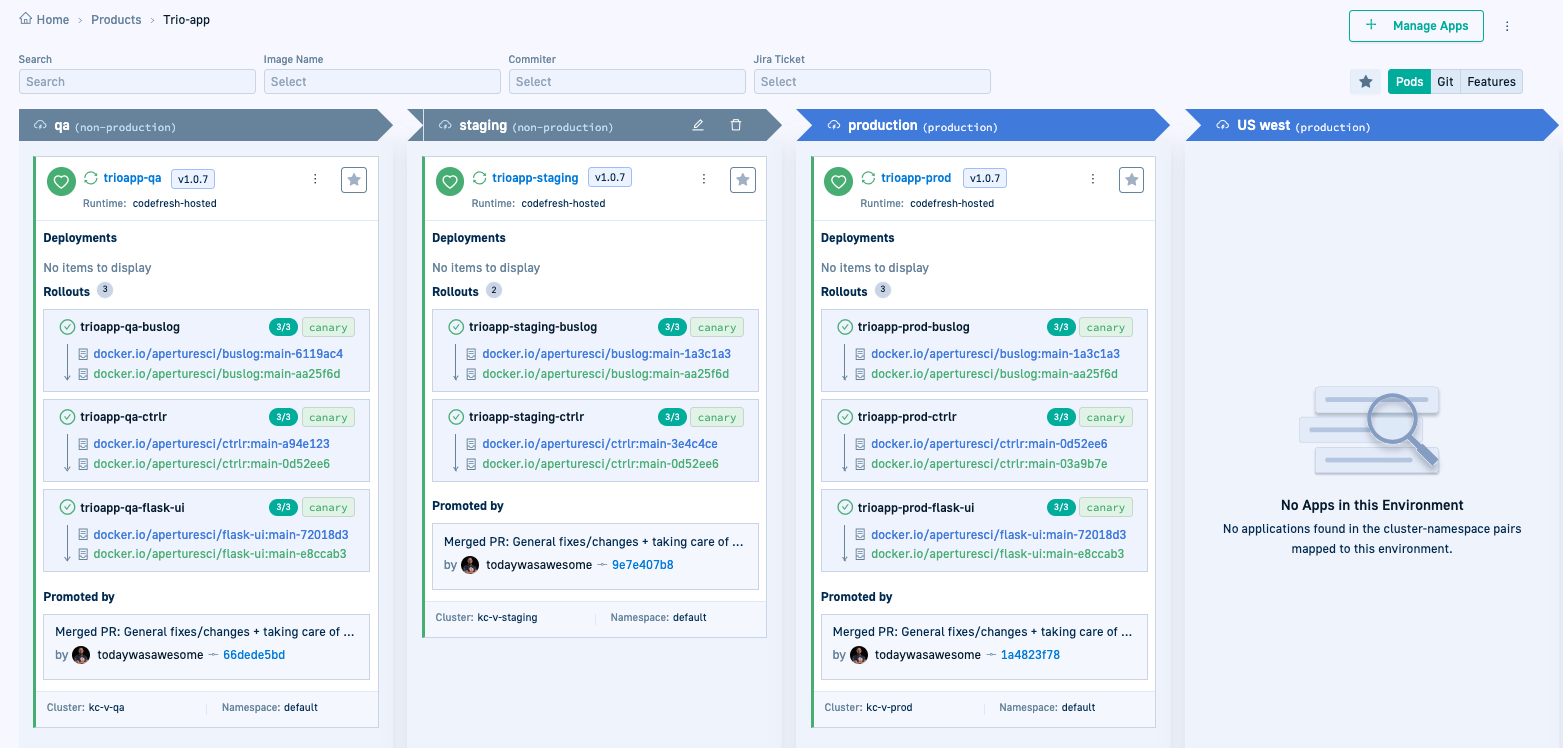
Task: Open commit link 9e7e407b8
Action: 642,565
